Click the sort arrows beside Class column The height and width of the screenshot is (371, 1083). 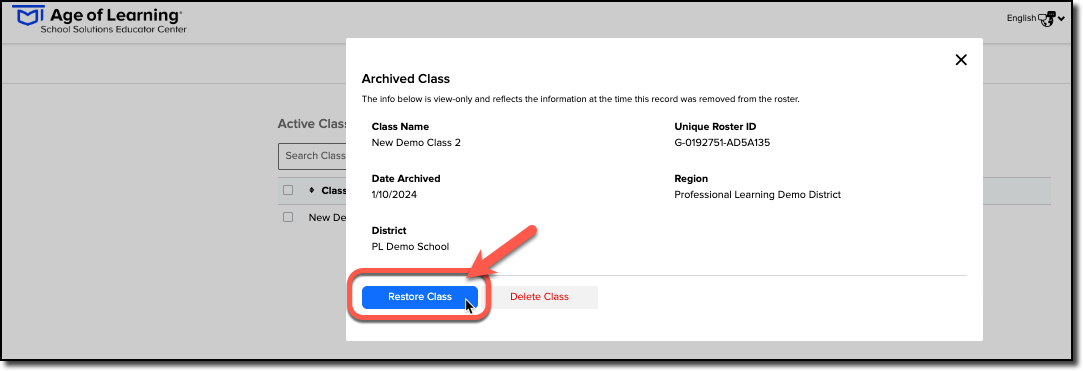tap(312, 190)
